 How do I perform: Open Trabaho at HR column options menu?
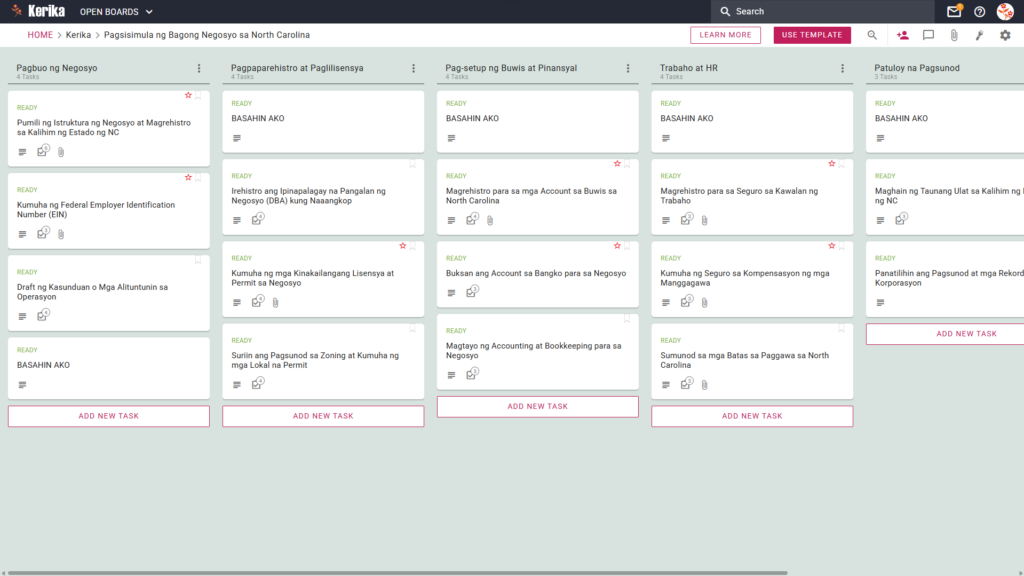[x=842, y=68]
